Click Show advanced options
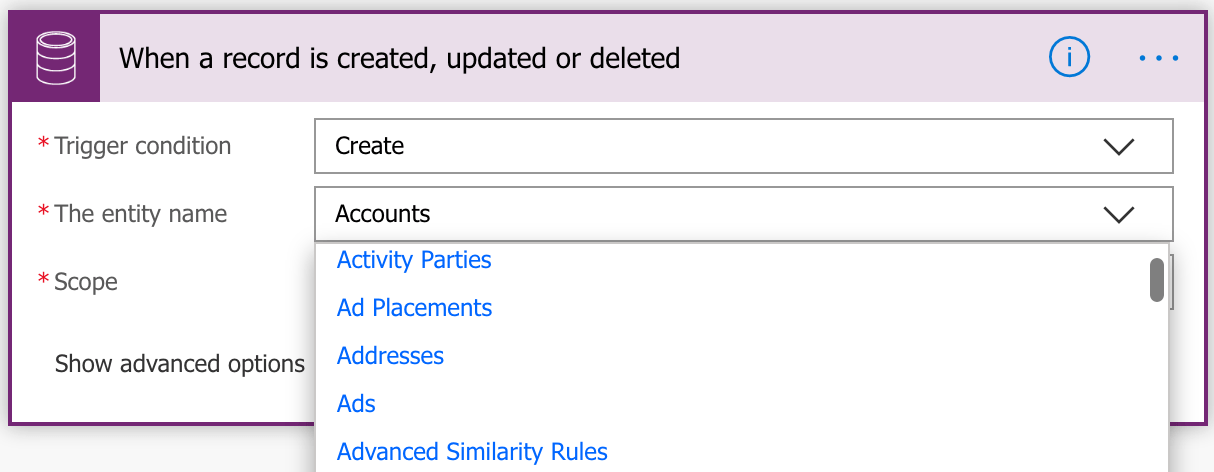The image size is (1214, 472). 180,364
